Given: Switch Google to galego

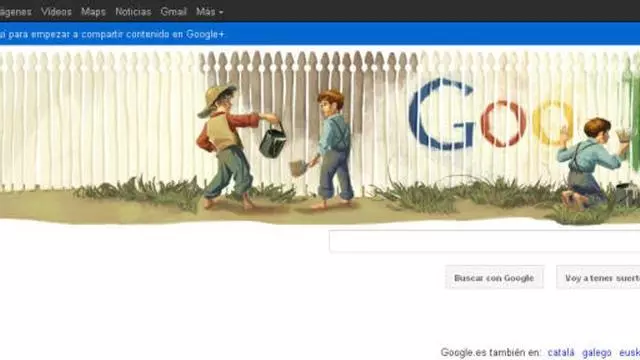Looking at the screenshot, I should (x=596, y=352).
